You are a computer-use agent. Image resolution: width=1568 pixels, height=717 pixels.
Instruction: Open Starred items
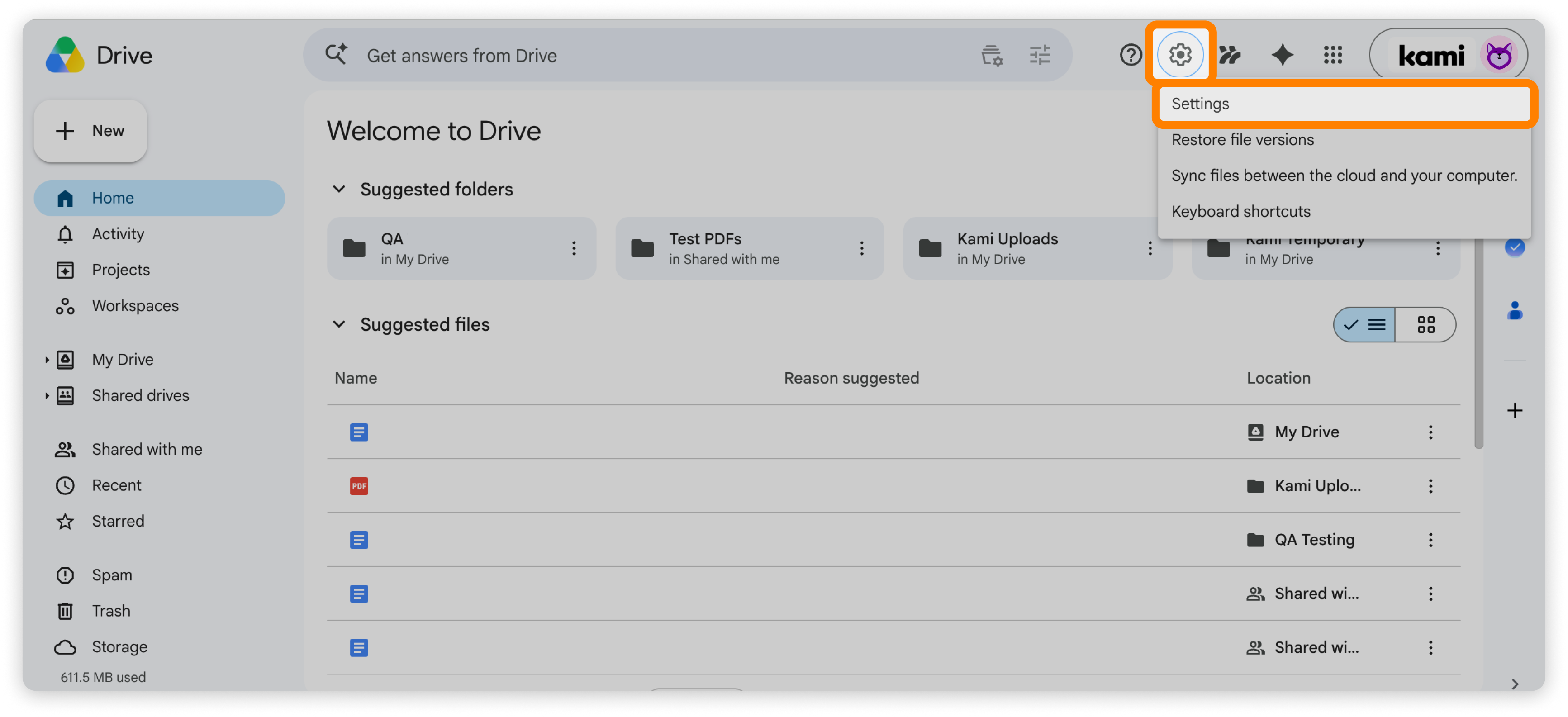coord(160,521)
